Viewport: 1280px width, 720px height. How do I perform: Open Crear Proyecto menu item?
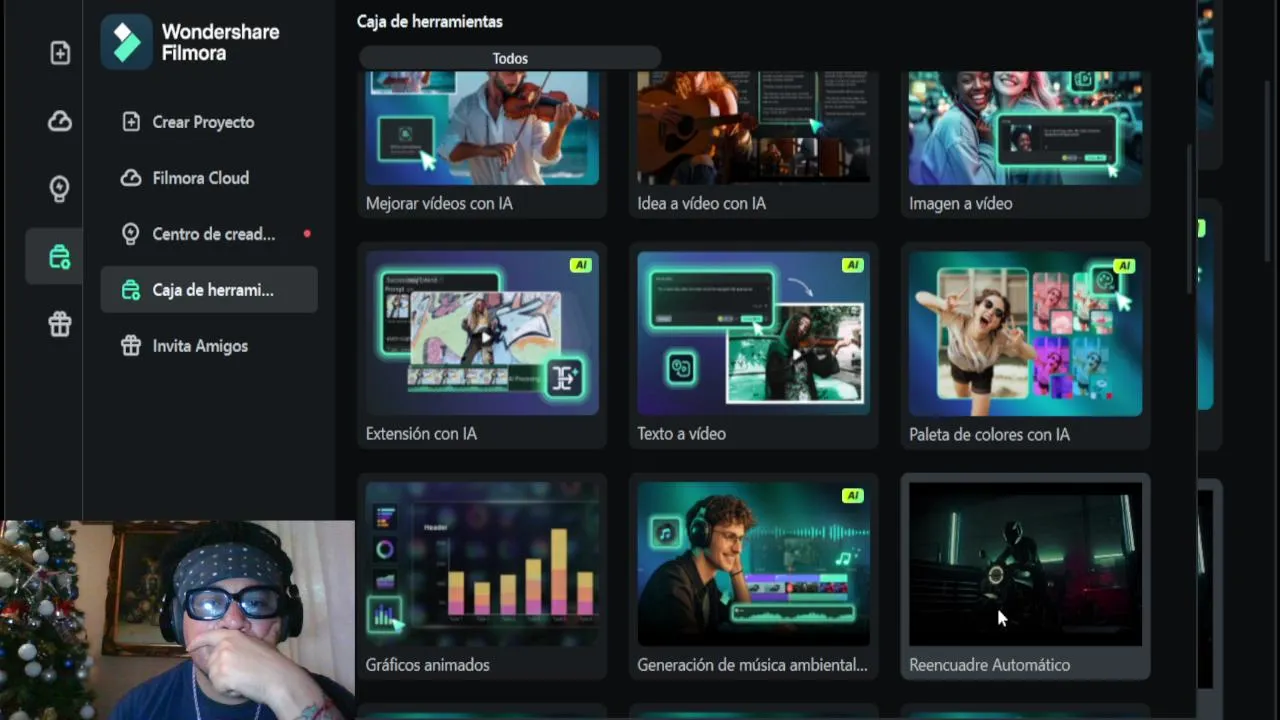click(209, 122)
